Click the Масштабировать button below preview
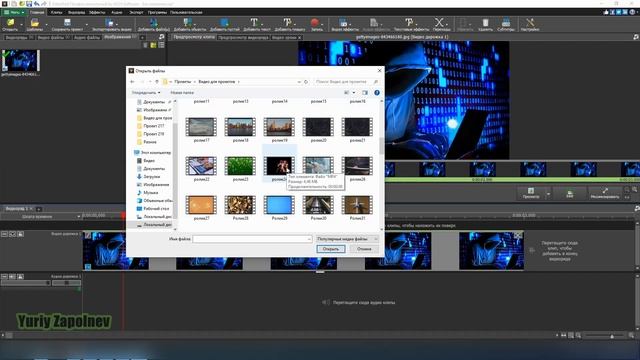 [x=605, y=193]
